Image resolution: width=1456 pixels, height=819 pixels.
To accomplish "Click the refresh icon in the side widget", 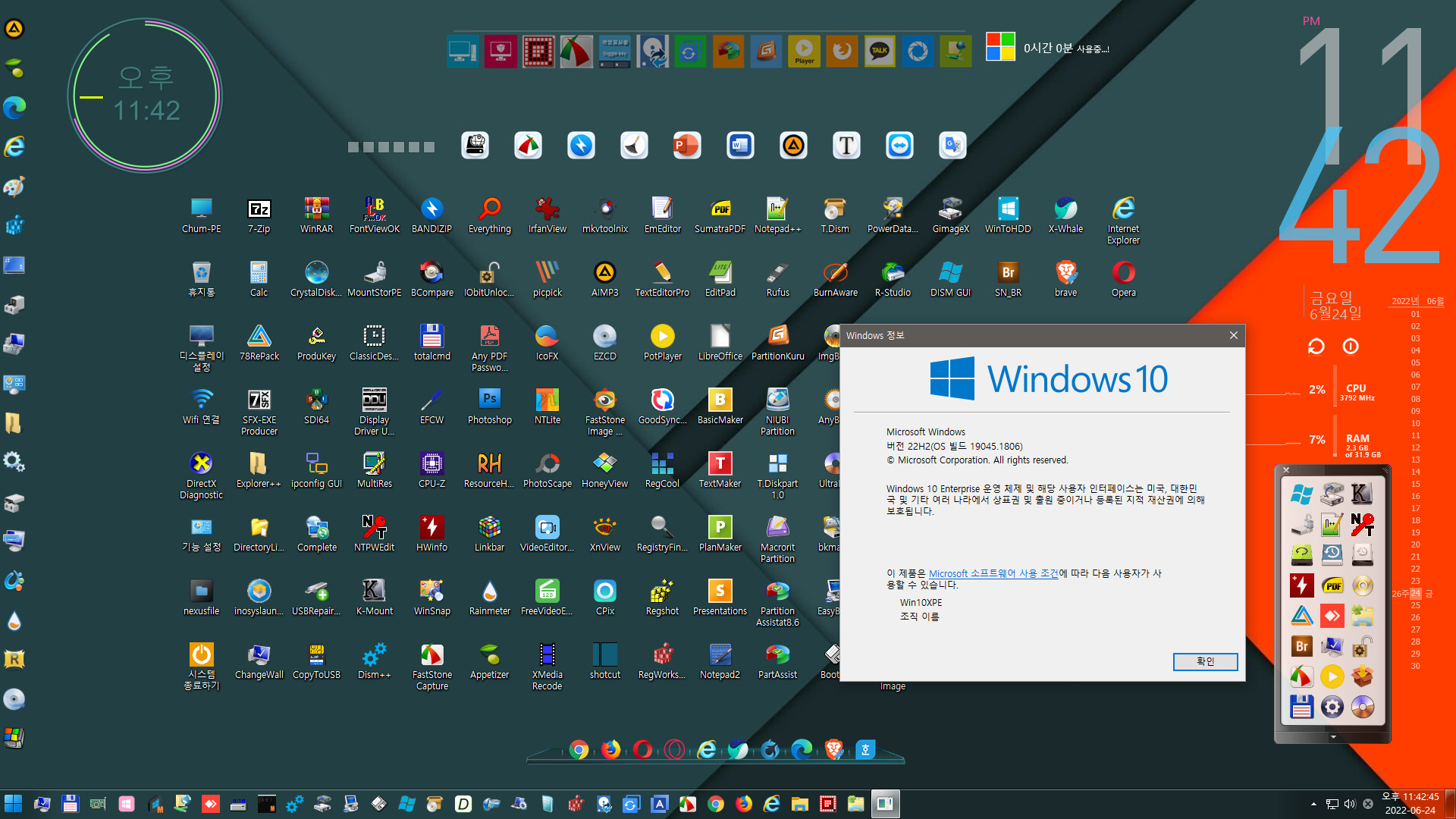I will coord(1316,347).
